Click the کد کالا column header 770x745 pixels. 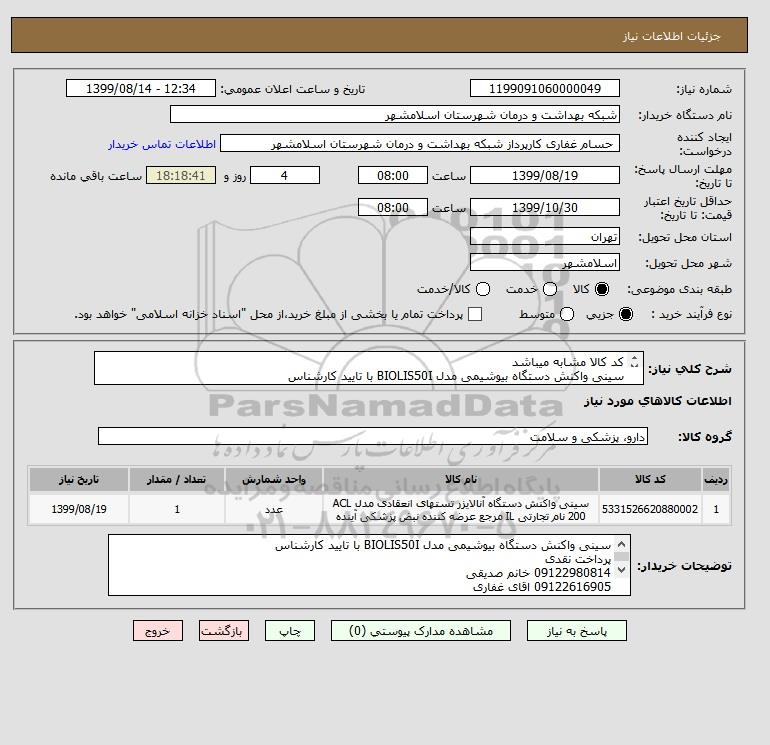click(x=650, y=479)
